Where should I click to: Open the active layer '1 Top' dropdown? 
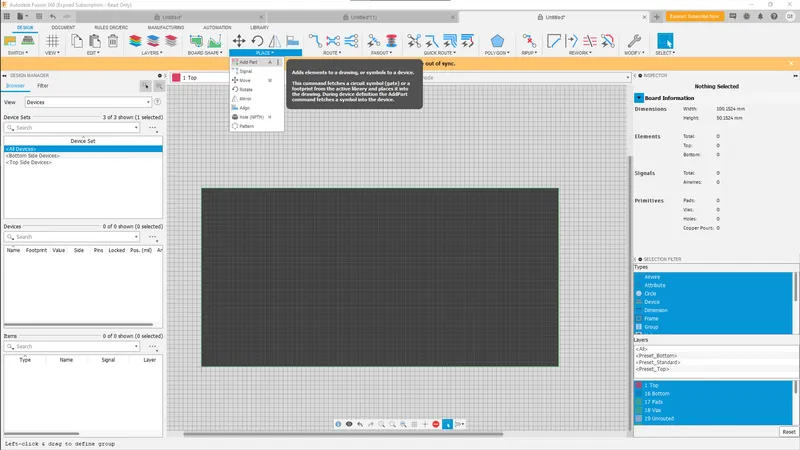pos(199,78)
